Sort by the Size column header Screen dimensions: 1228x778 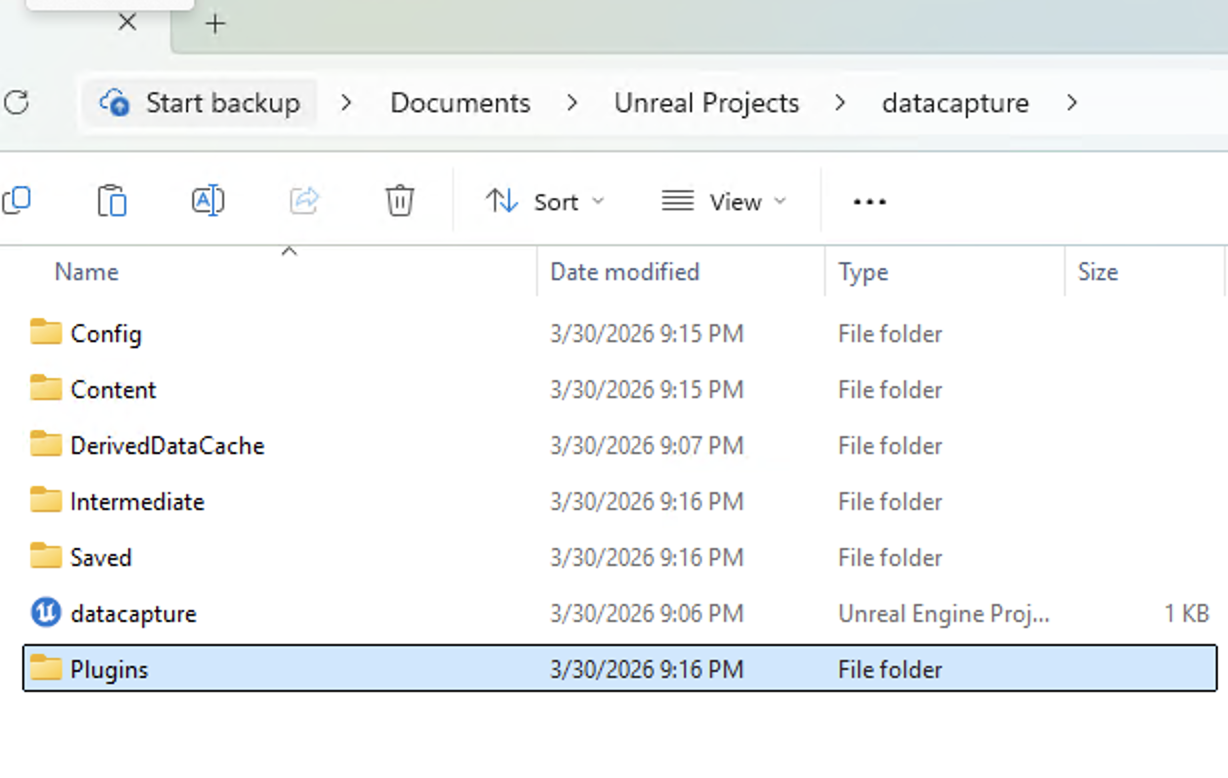click(x=1097, y=271)
